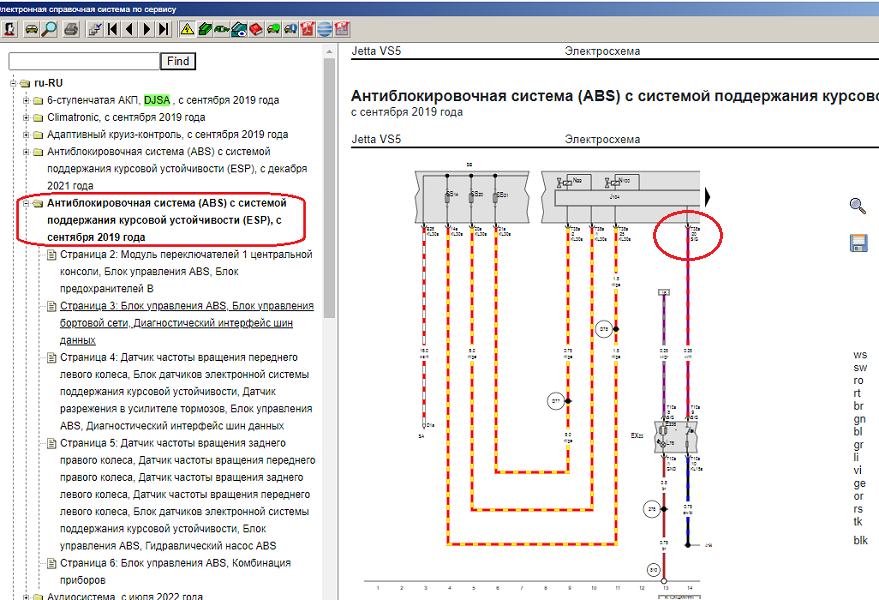Screen dimensions: 879x600
Task: Click the 6-ступенчатая АКП folder icon
Action: [x=38, y=101]
